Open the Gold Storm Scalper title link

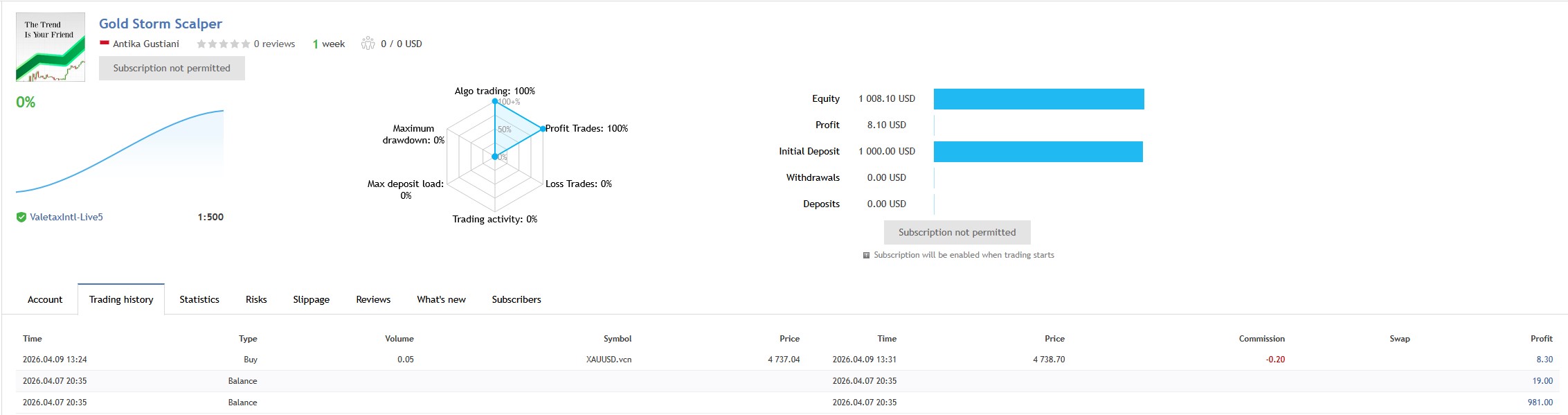click(161, 24)
